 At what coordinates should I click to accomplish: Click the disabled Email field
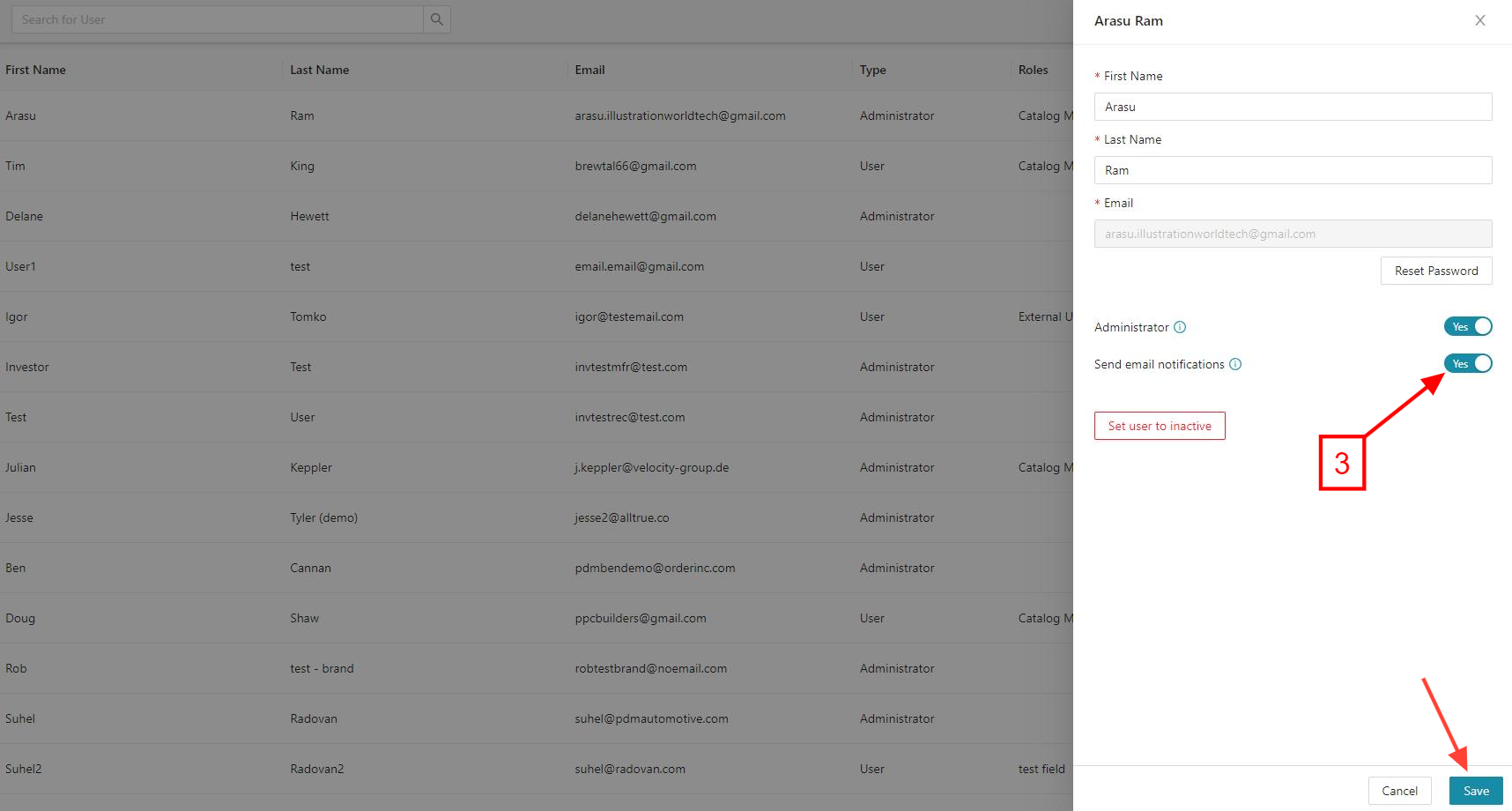(x=1293, y=234)
